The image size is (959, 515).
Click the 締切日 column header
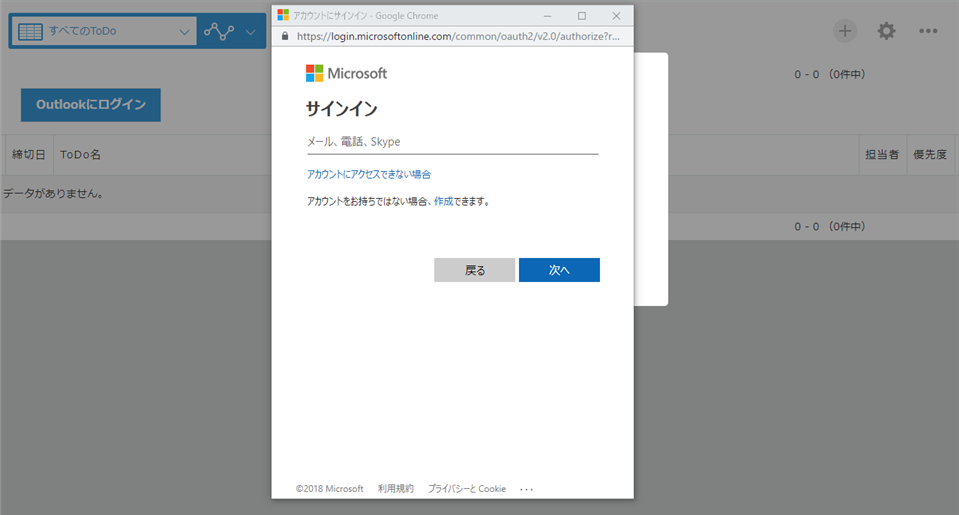coord(29,155)
